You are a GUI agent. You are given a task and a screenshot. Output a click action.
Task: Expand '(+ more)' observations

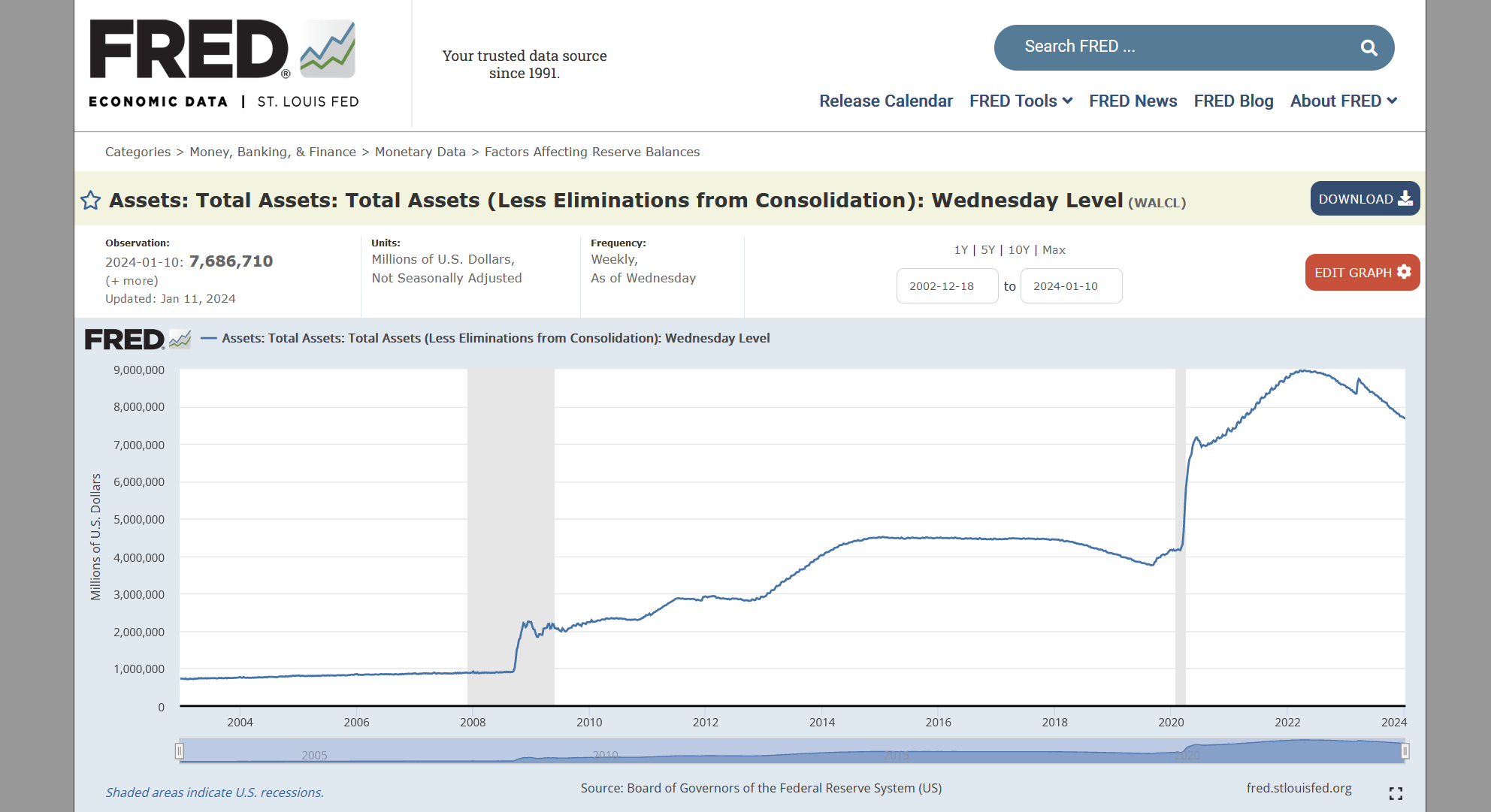tap(132, 281)
